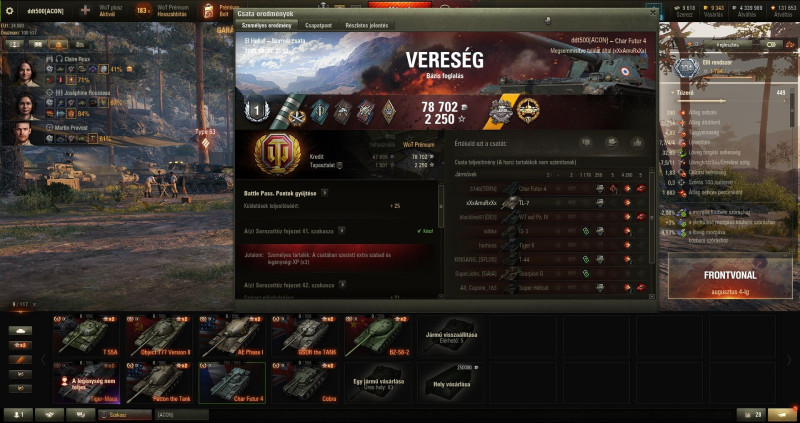Select the T 55A tank thumbnail
This screenshot has width=800, height=423.
click(x=85, y=336)
